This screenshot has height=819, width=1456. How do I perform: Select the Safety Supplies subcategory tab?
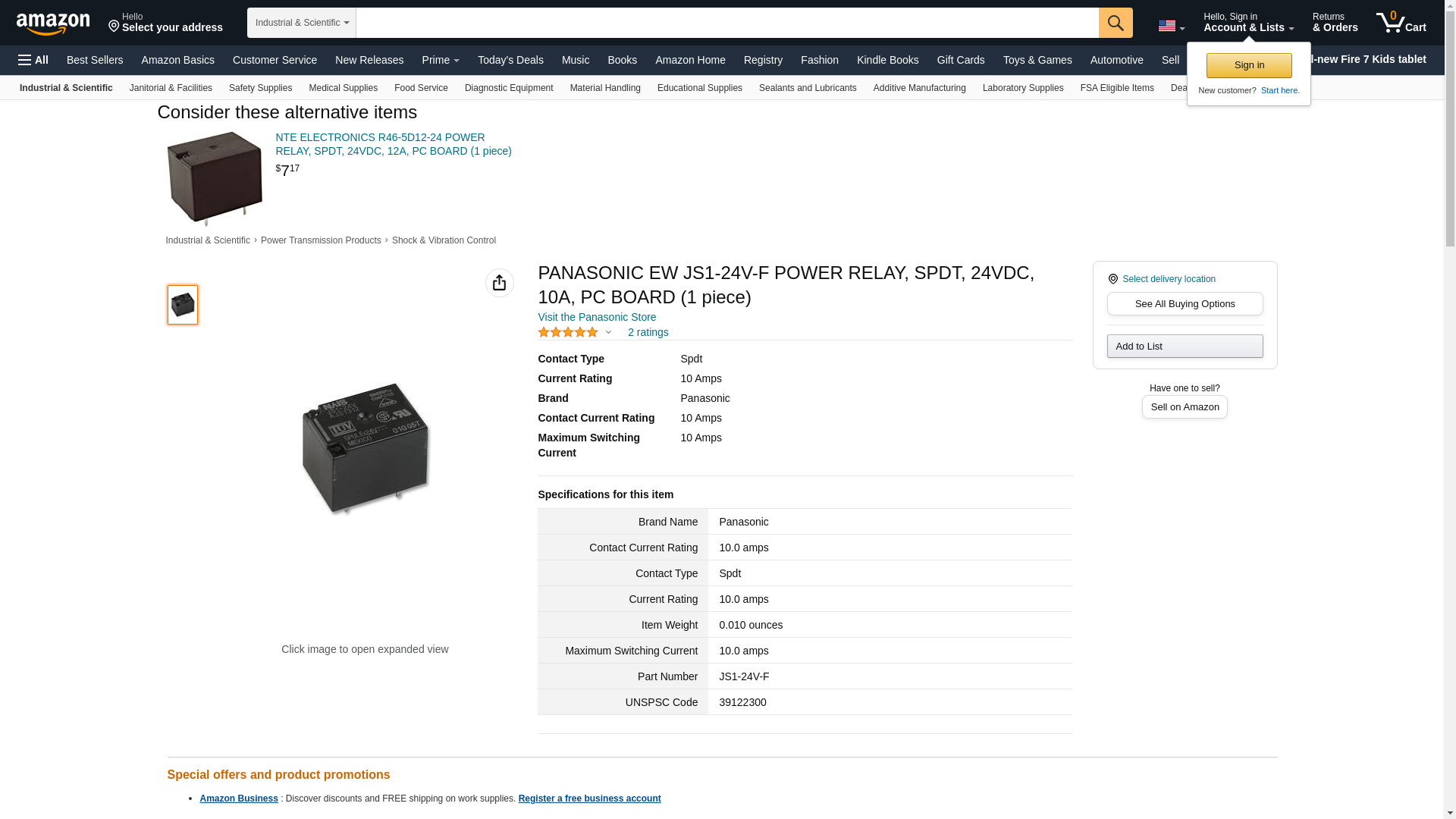pos(260,88)
